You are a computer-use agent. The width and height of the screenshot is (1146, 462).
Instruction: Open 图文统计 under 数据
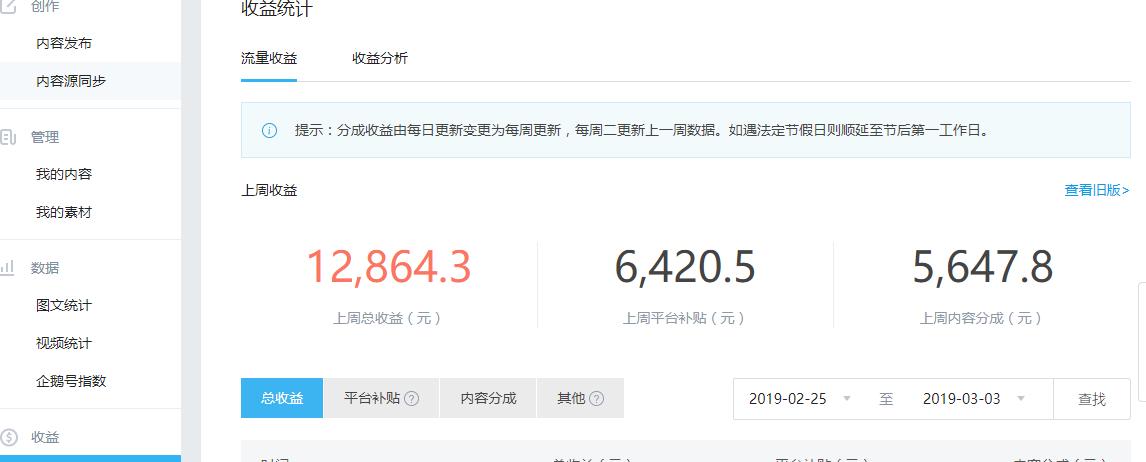pyautogui.click(x=64, y=305)
